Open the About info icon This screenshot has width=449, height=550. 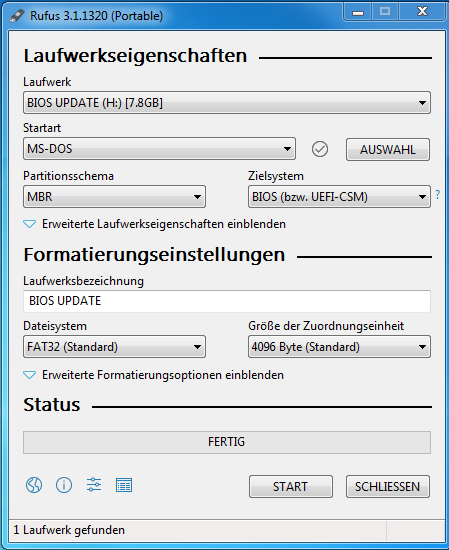(64, 485)
